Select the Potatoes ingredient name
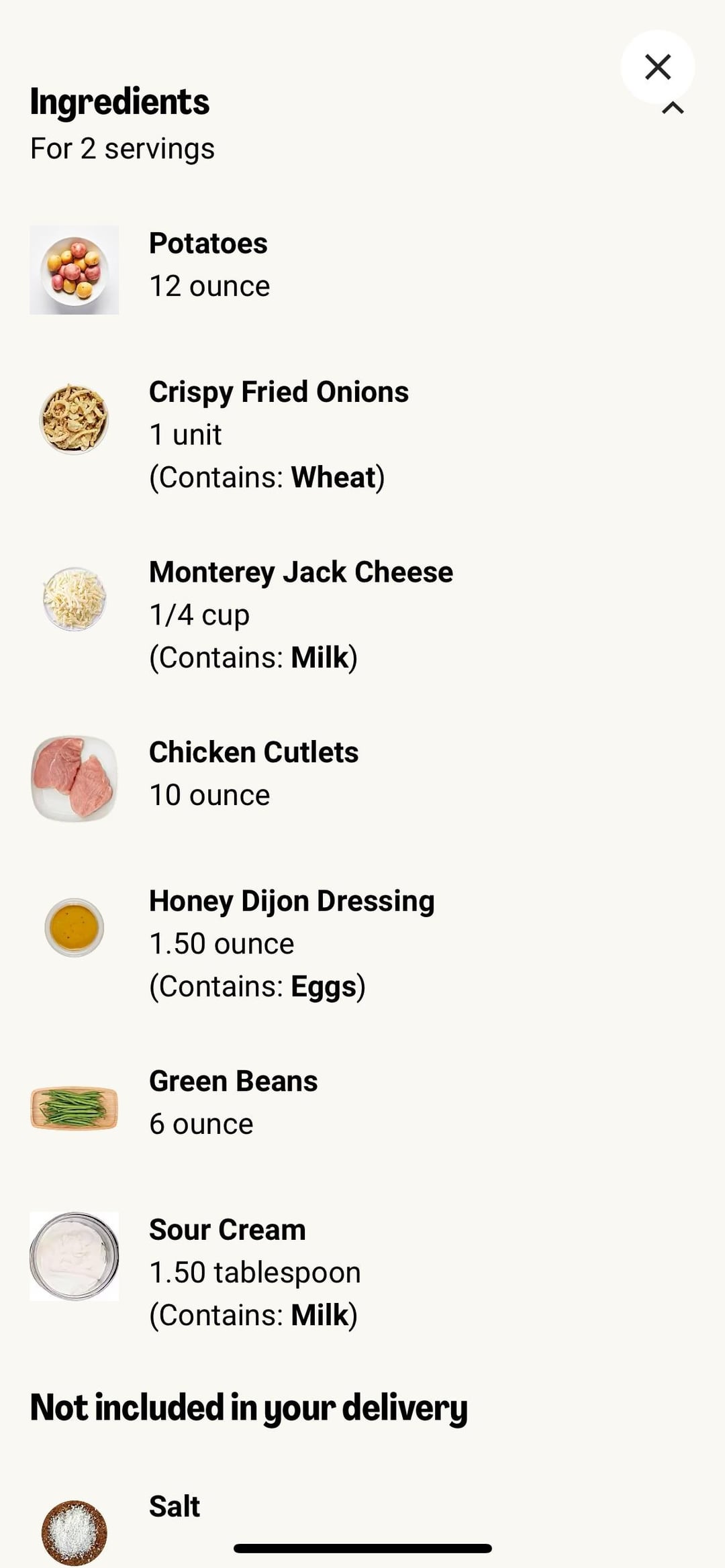725x1568 pixels. click(208, 243)
